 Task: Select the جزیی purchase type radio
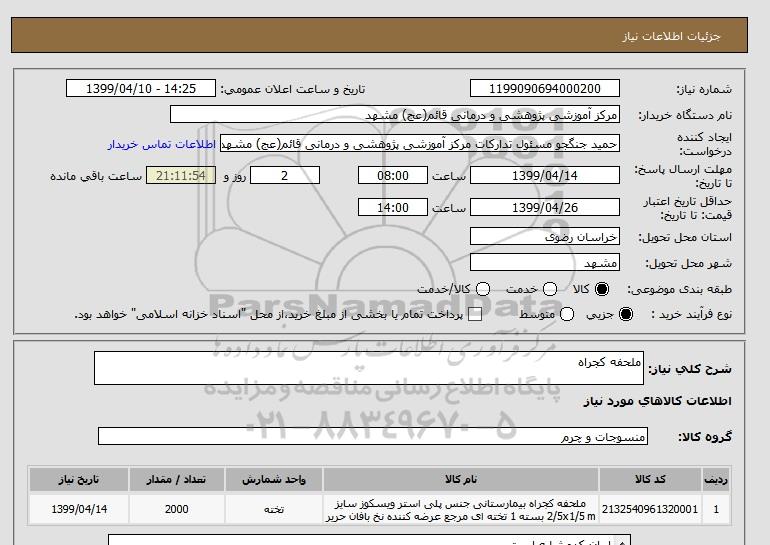pos(626,314)
